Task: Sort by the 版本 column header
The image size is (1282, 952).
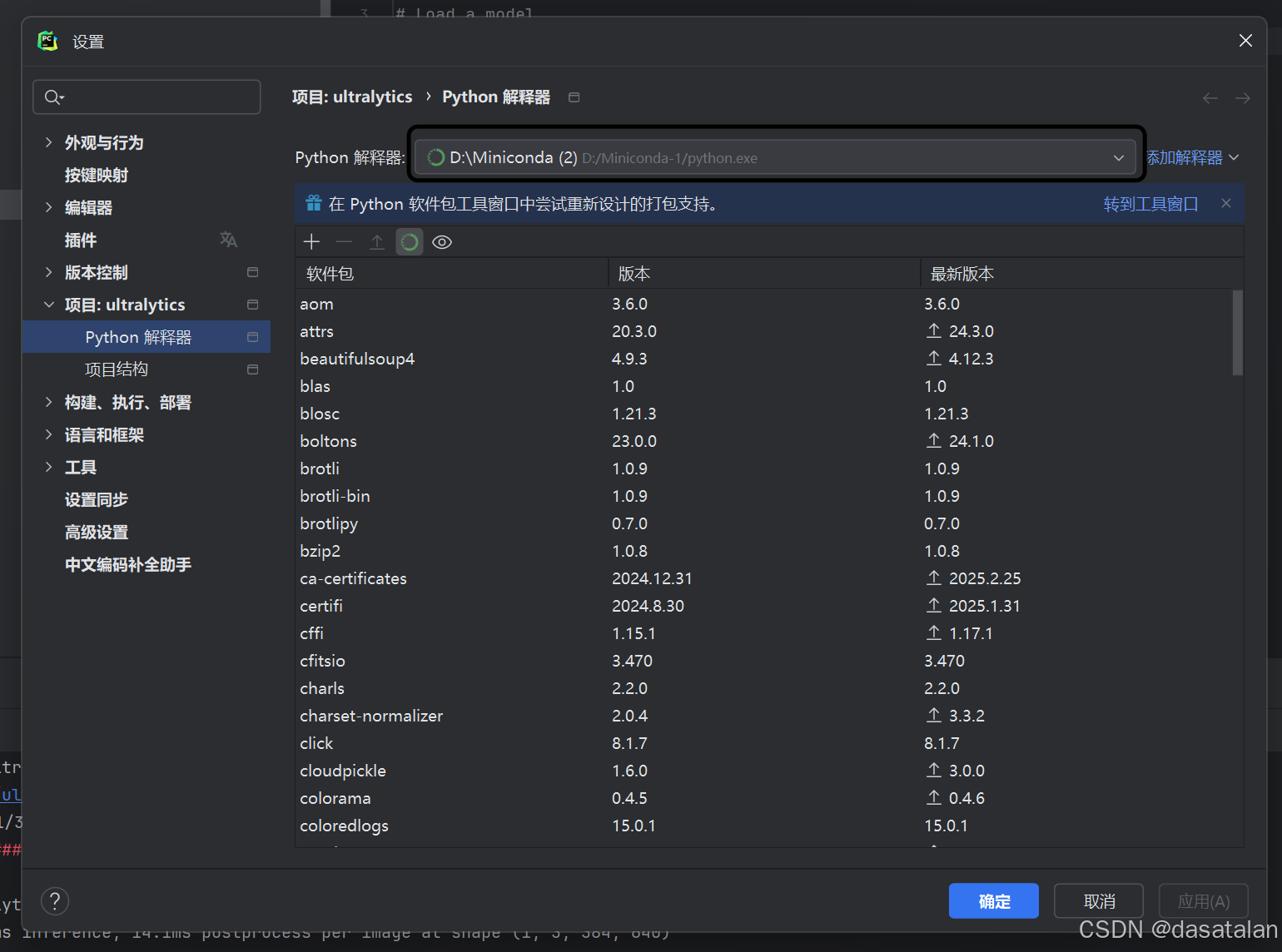Action: (x=764, y=274)
